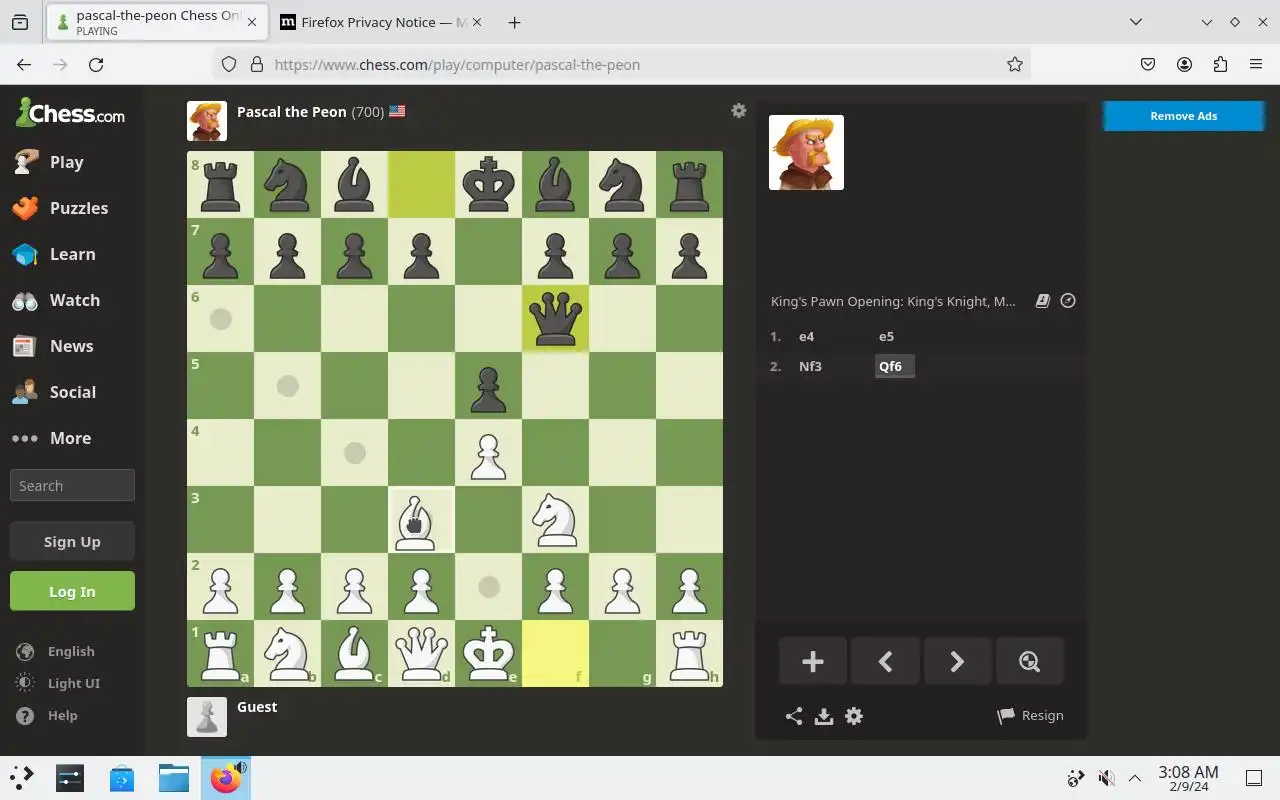1280x800 pixels.
Task: Change language via English option
Action: 70,651
